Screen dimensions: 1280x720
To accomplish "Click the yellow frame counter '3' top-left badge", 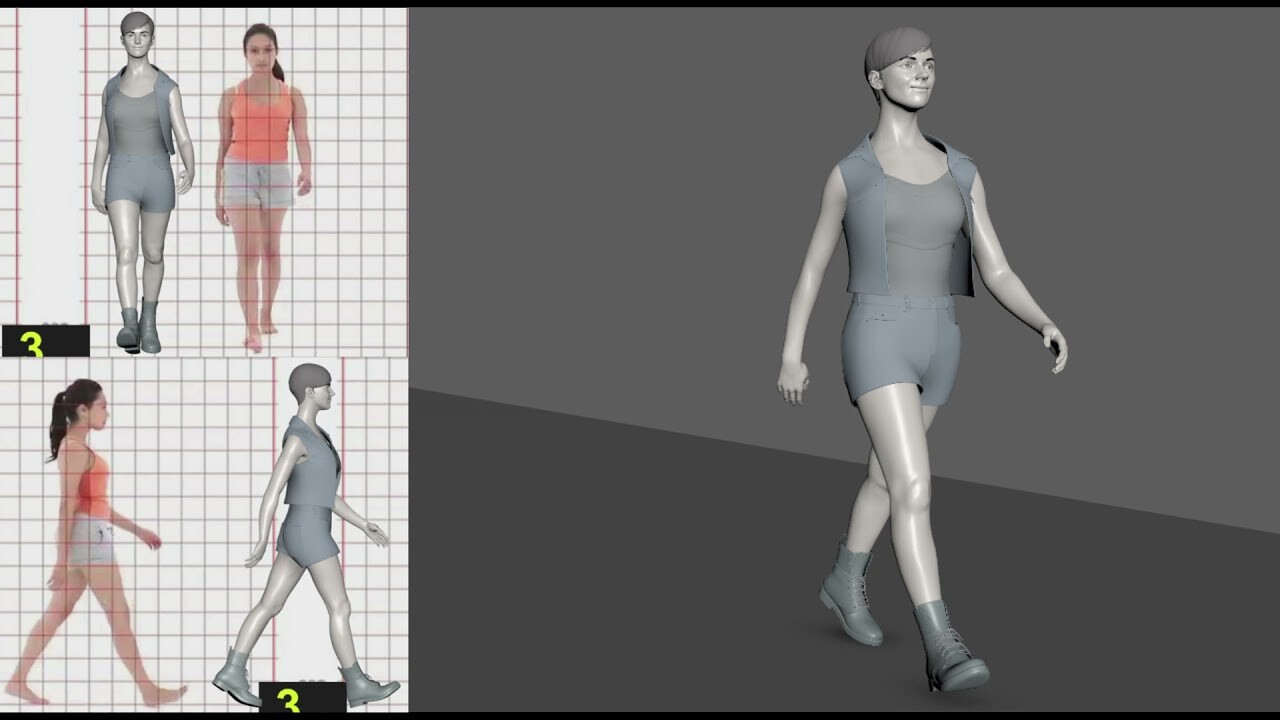I will [x=30, y=344].
